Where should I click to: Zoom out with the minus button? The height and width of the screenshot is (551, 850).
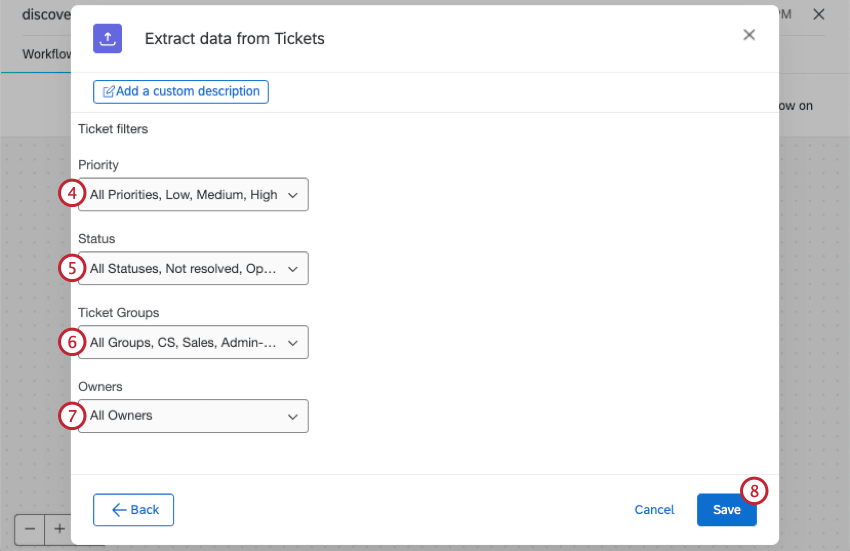pos(31,529)
